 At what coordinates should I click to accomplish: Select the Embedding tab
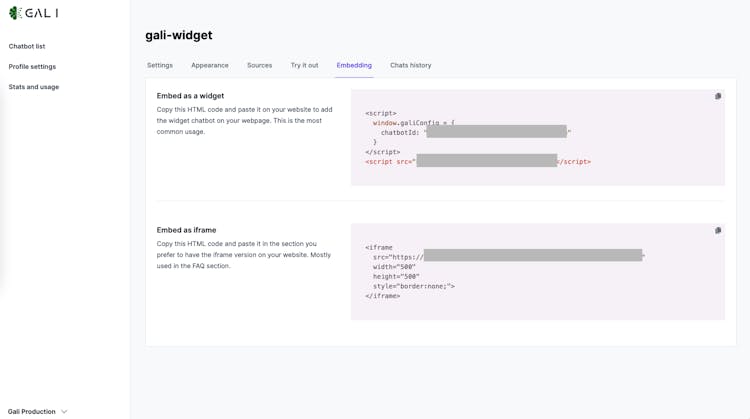[354, 65]
